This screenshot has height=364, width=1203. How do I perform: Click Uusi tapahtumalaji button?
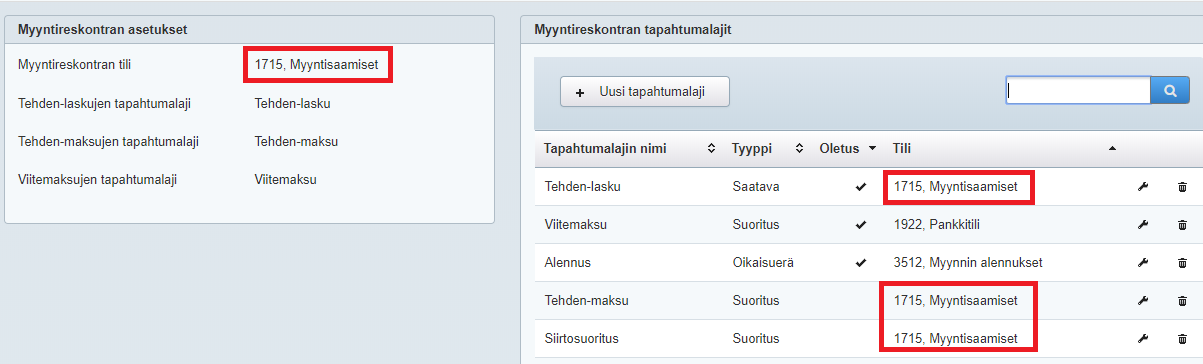(x=644, y=91)
